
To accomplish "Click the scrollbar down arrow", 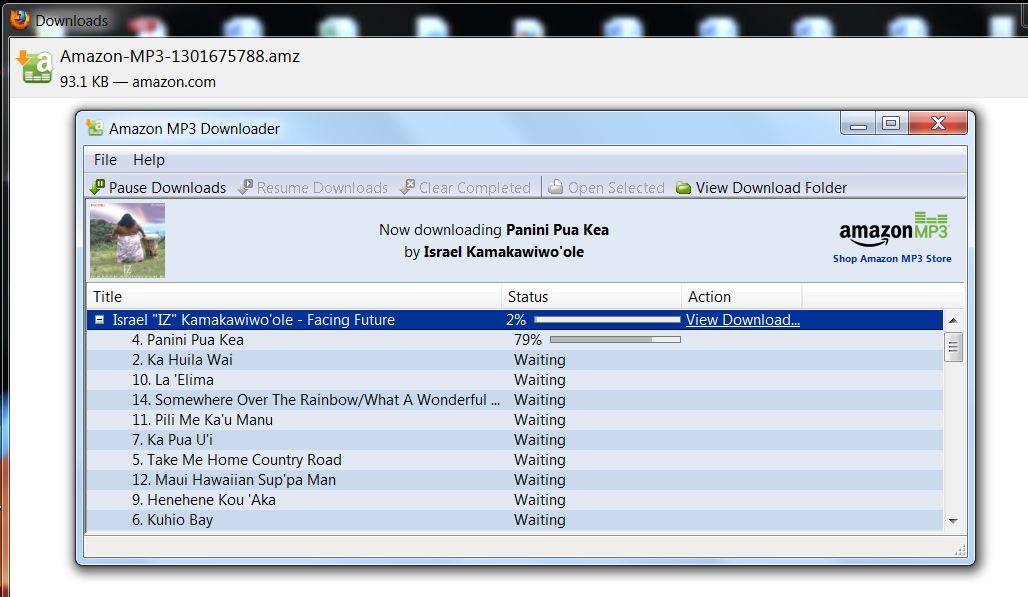I will (x=953, y=520).
